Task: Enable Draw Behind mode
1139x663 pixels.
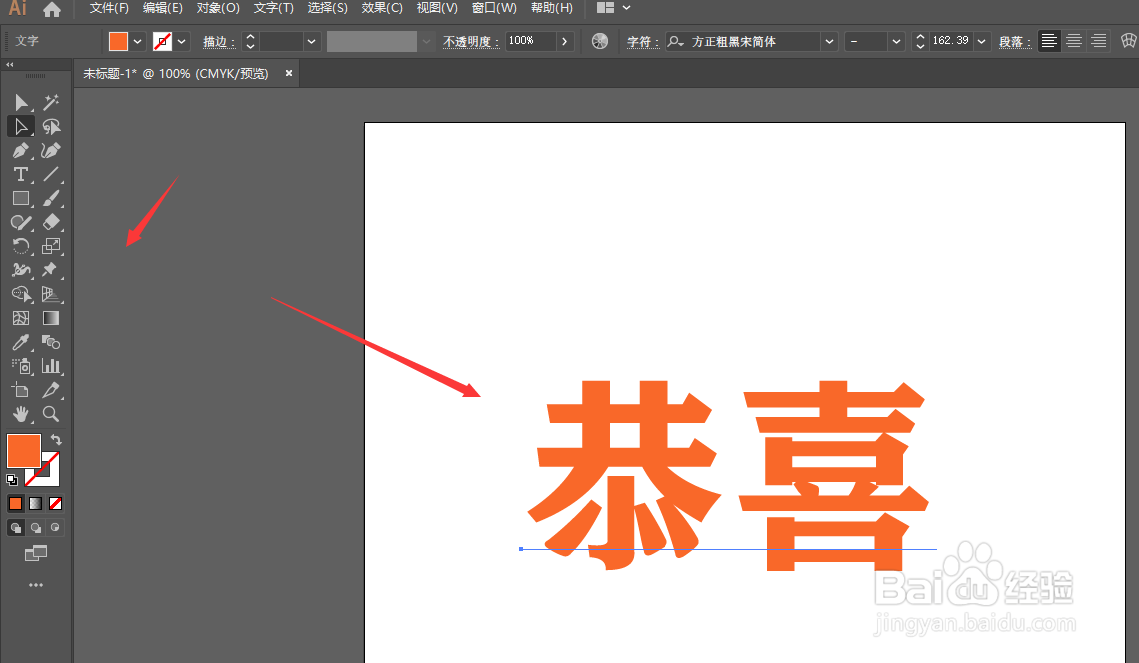Action: pos(36,527)
